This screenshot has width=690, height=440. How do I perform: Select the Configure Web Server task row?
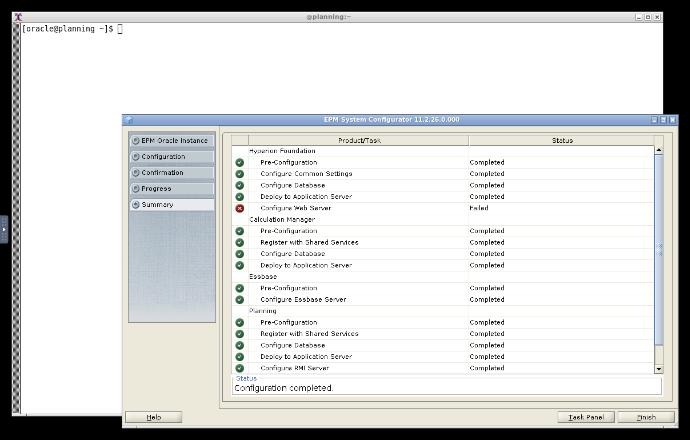pos(443,208)
